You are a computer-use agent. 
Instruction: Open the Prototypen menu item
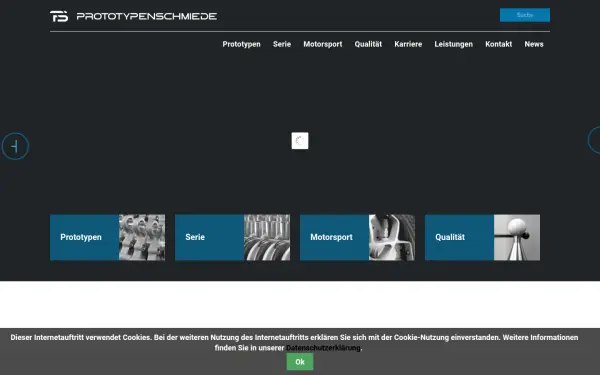[x=241, y=44]
